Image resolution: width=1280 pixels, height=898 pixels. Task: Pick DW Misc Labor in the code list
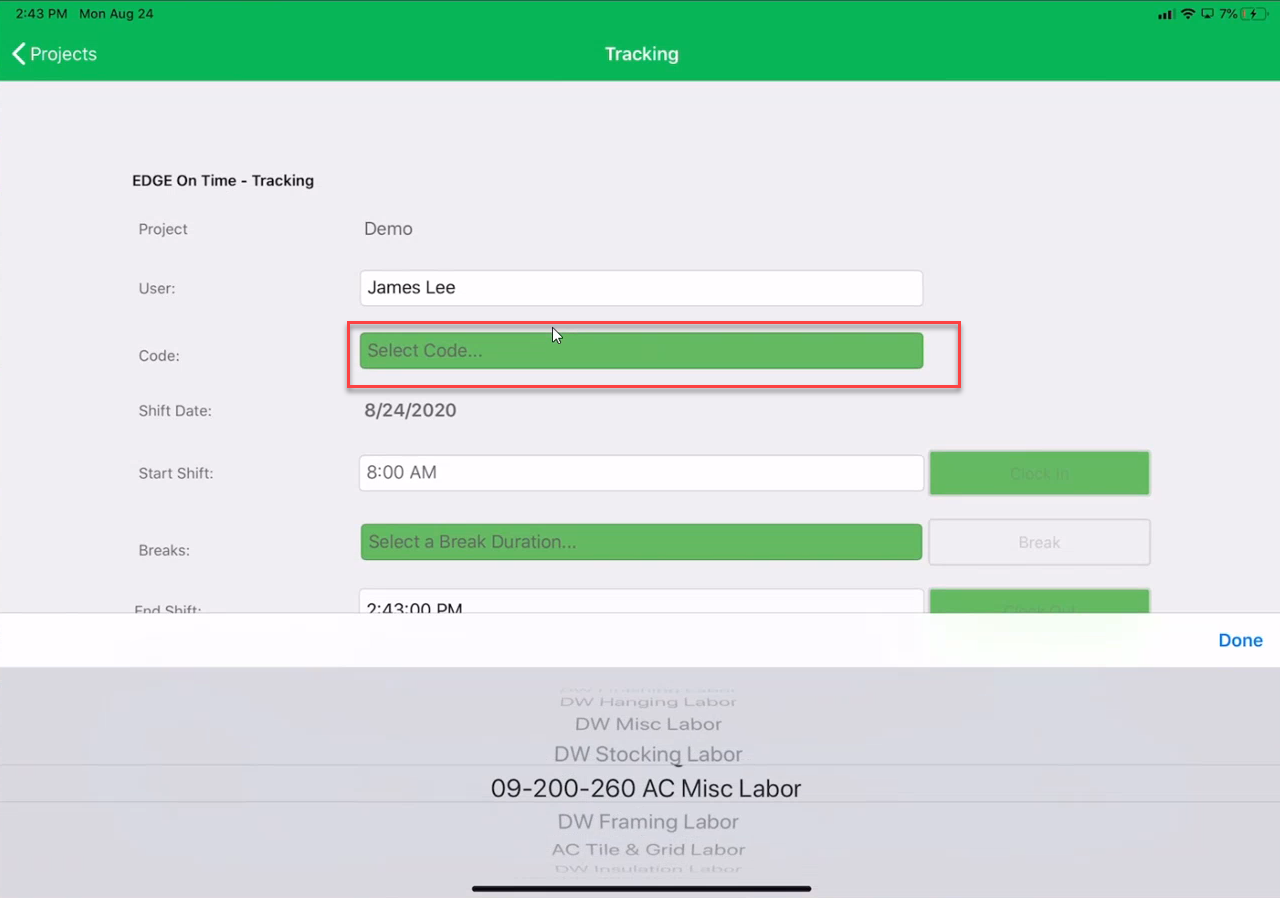pos(648,724)
